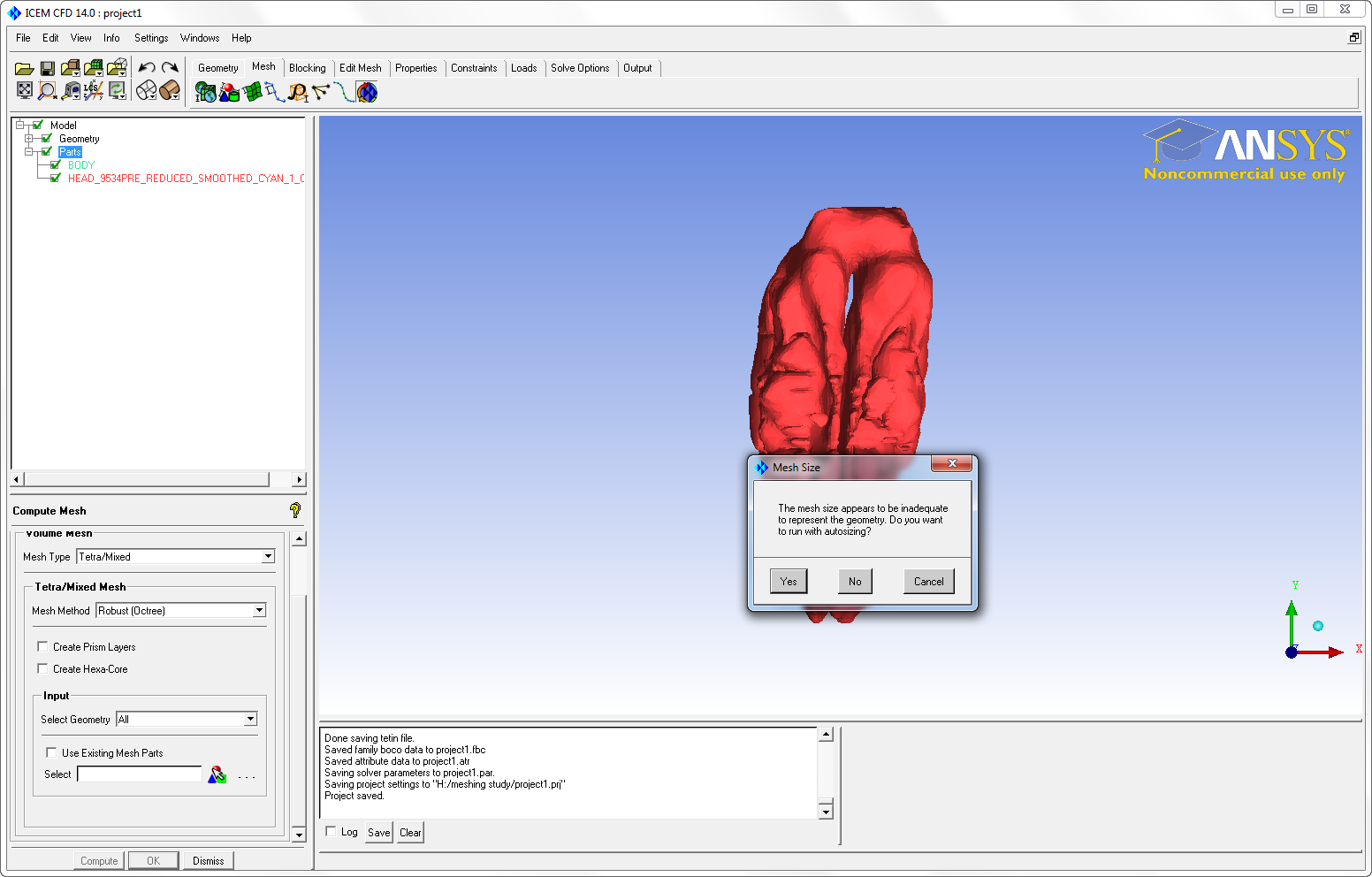1372x877 pixels.
Task: Switch to wireframe display icon
Action: tap(147, 90)
